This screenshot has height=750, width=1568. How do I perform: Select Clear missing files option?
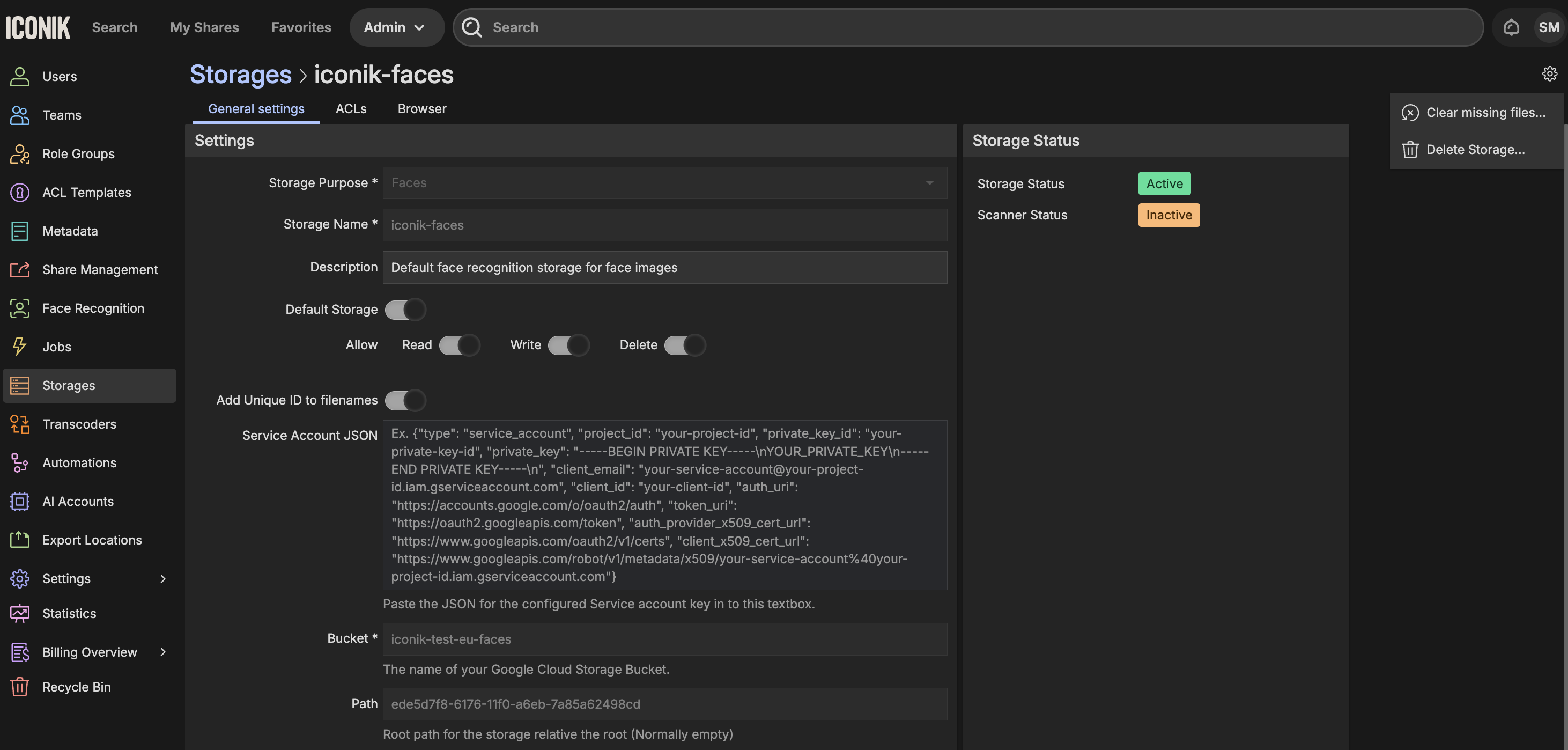pyautogui.click(x=1484, y=113)
